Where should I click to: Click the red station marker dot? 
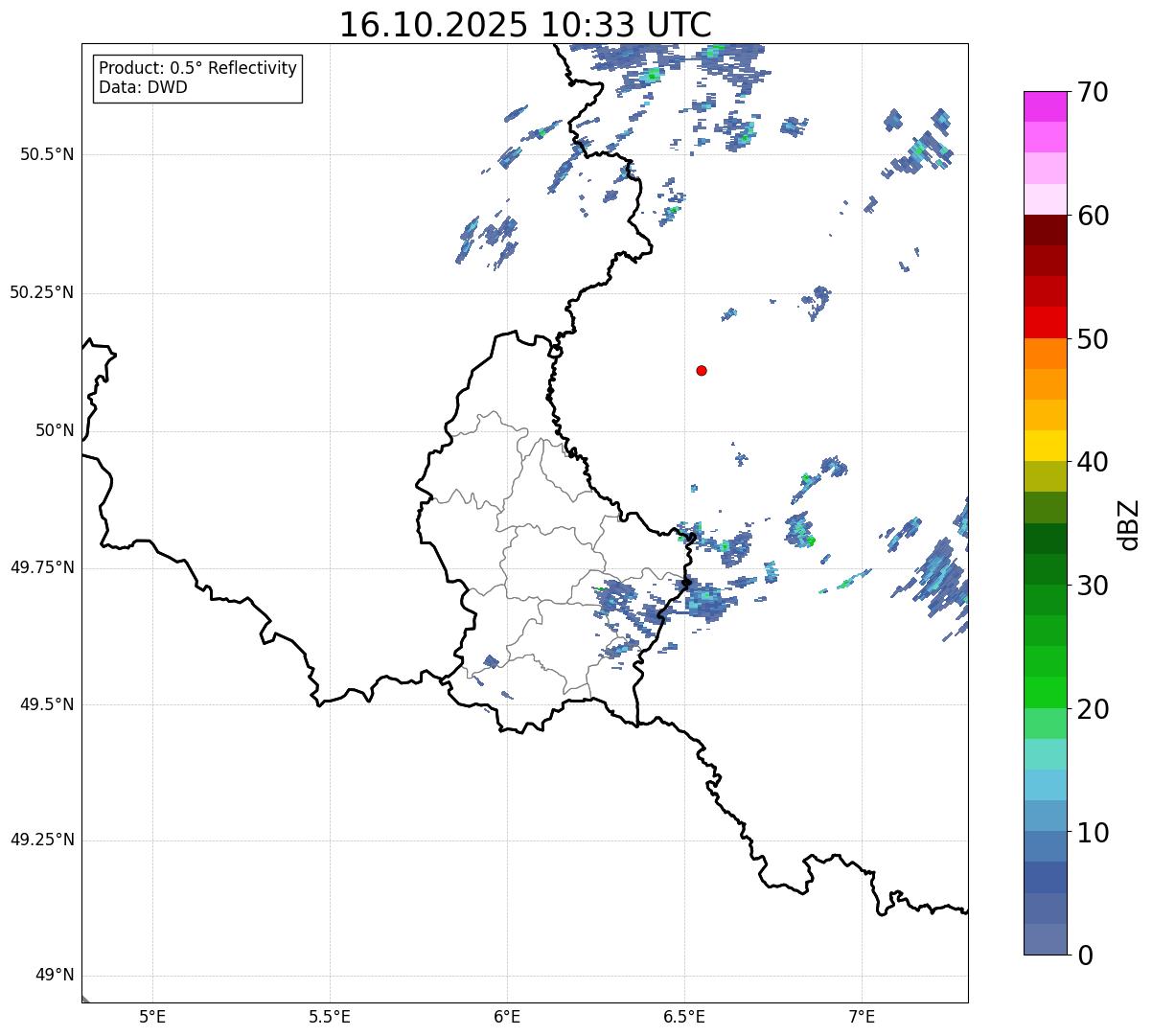click(702, 370)
